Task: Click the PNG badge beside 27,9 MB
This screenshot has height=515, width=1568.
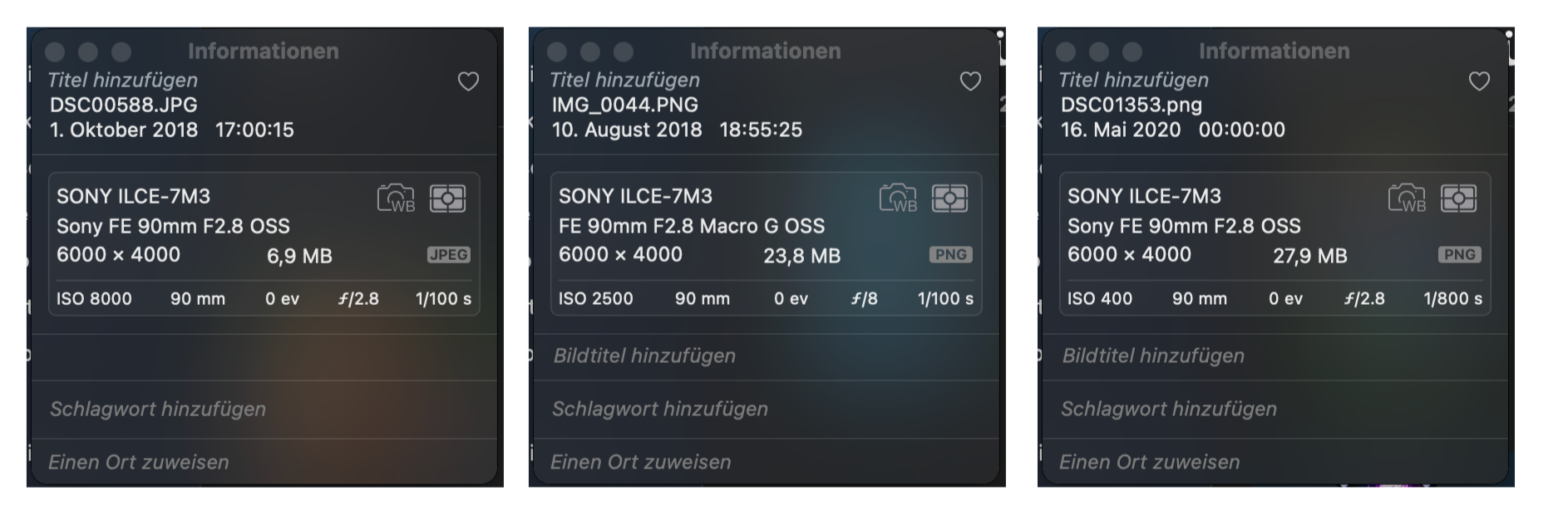Action: pos(1460,255)
